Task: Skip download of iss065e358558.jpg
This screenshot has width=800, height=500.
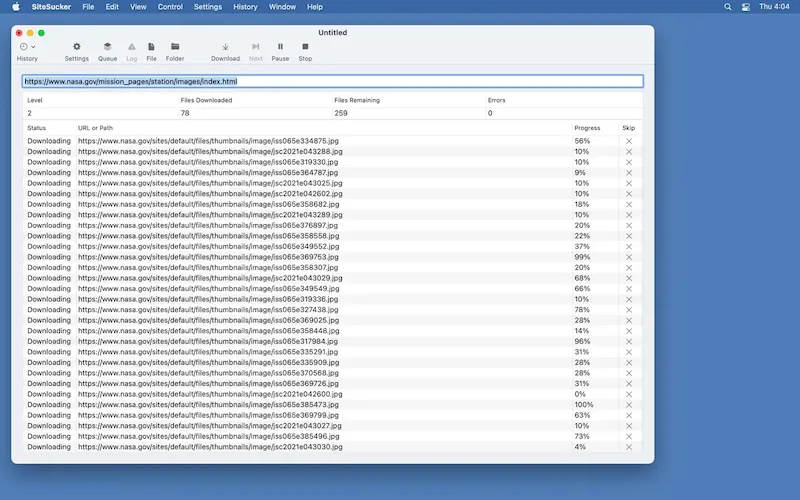Action: [629, 236]
